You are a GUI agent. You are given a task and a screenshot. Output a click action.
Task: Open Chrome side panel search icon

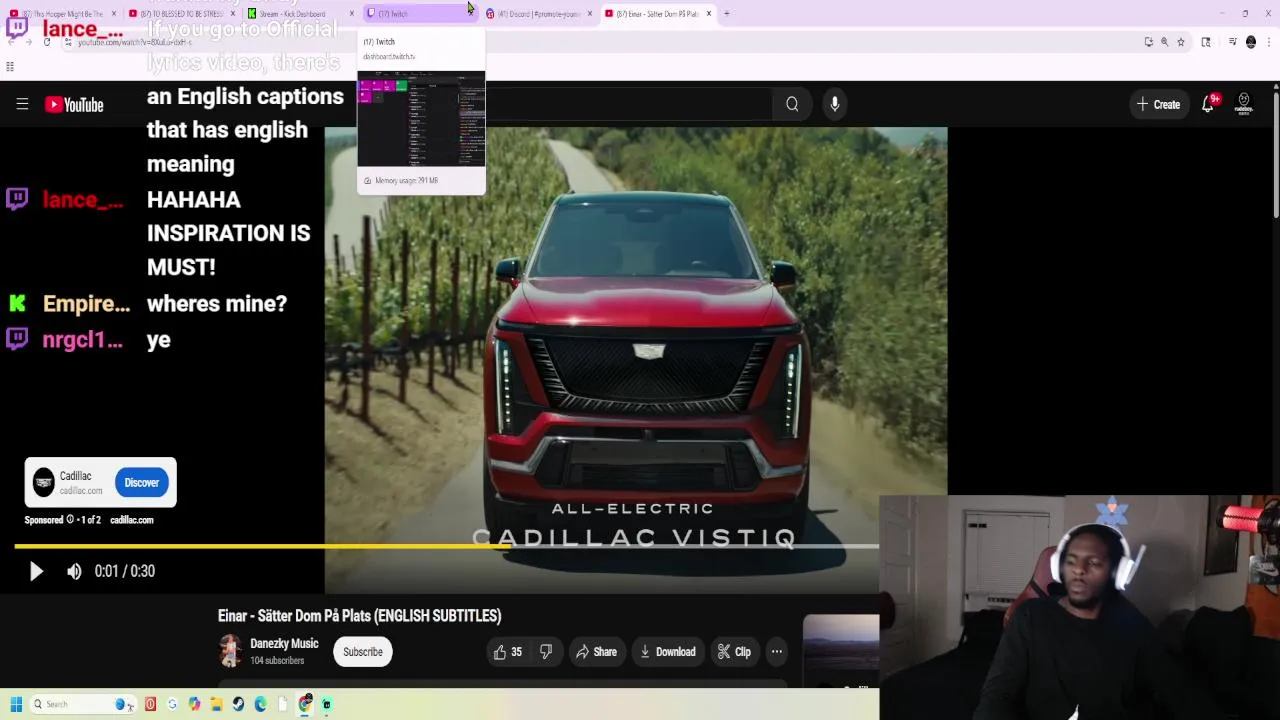click(1206, 42)
